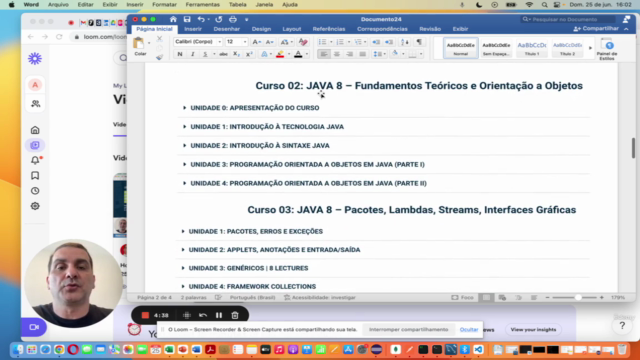Open the Calibri (Corpo) font name dropdown
Image resolution: width=640 pixels, height=360 pixels.
point(220,42)
